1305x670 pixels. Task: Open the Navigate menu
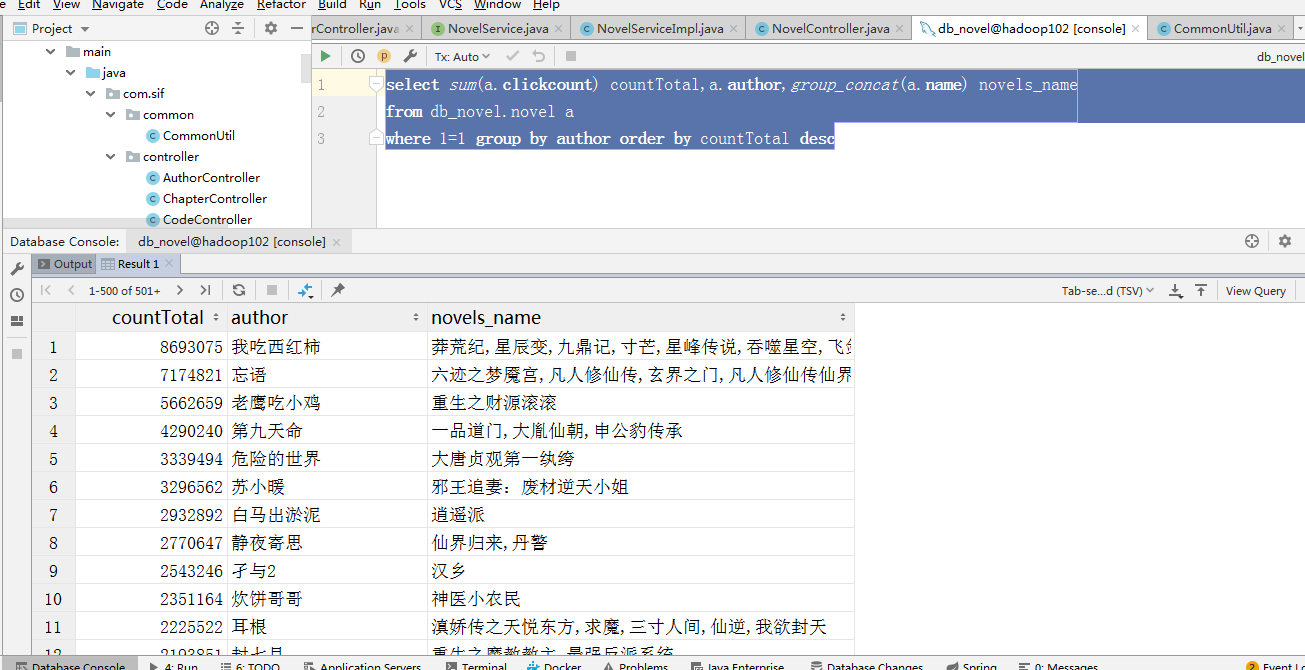pyautogui.click(x=118, y=5)
